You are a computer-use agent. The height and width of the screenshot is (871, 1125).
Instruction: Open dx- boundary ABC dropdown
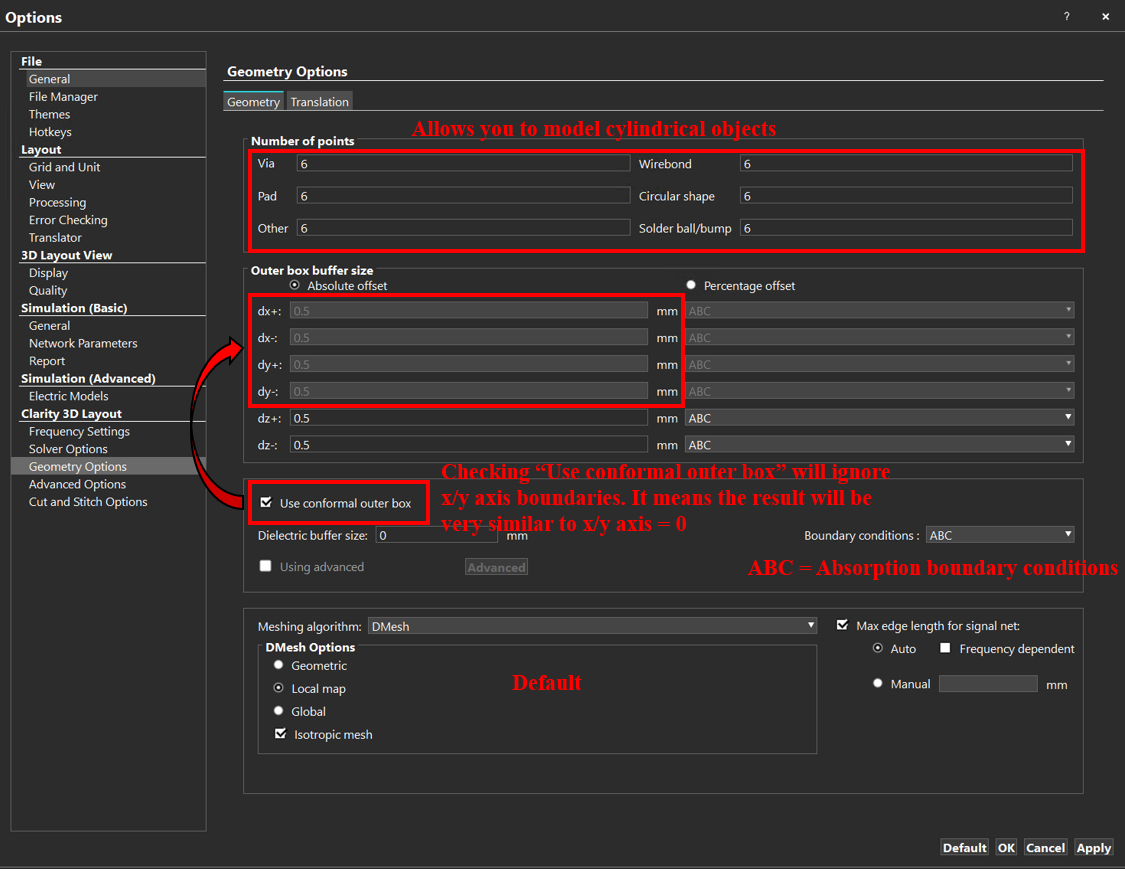[880, 337]
